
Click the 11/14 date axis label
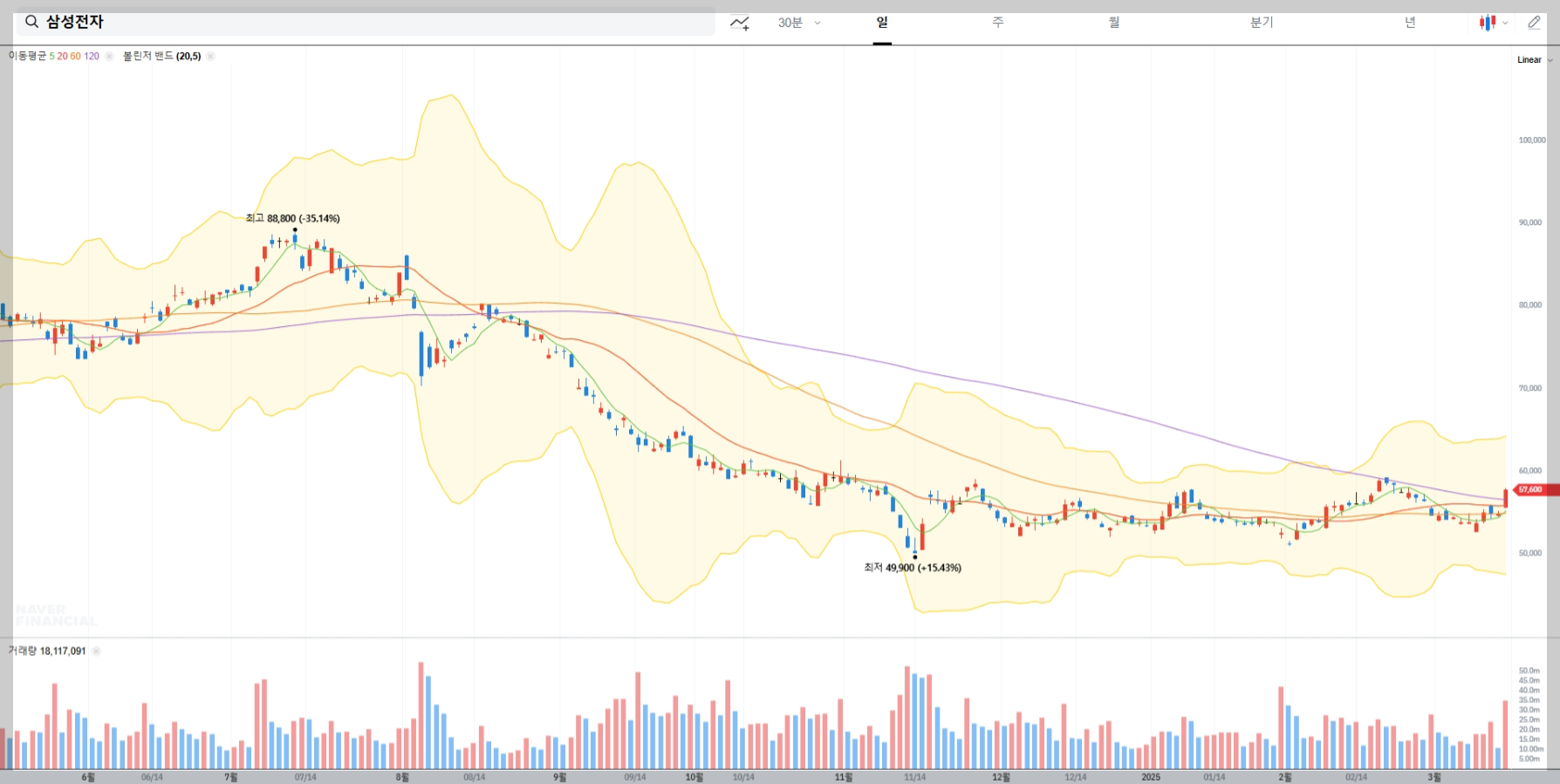[x=914, y=777]
